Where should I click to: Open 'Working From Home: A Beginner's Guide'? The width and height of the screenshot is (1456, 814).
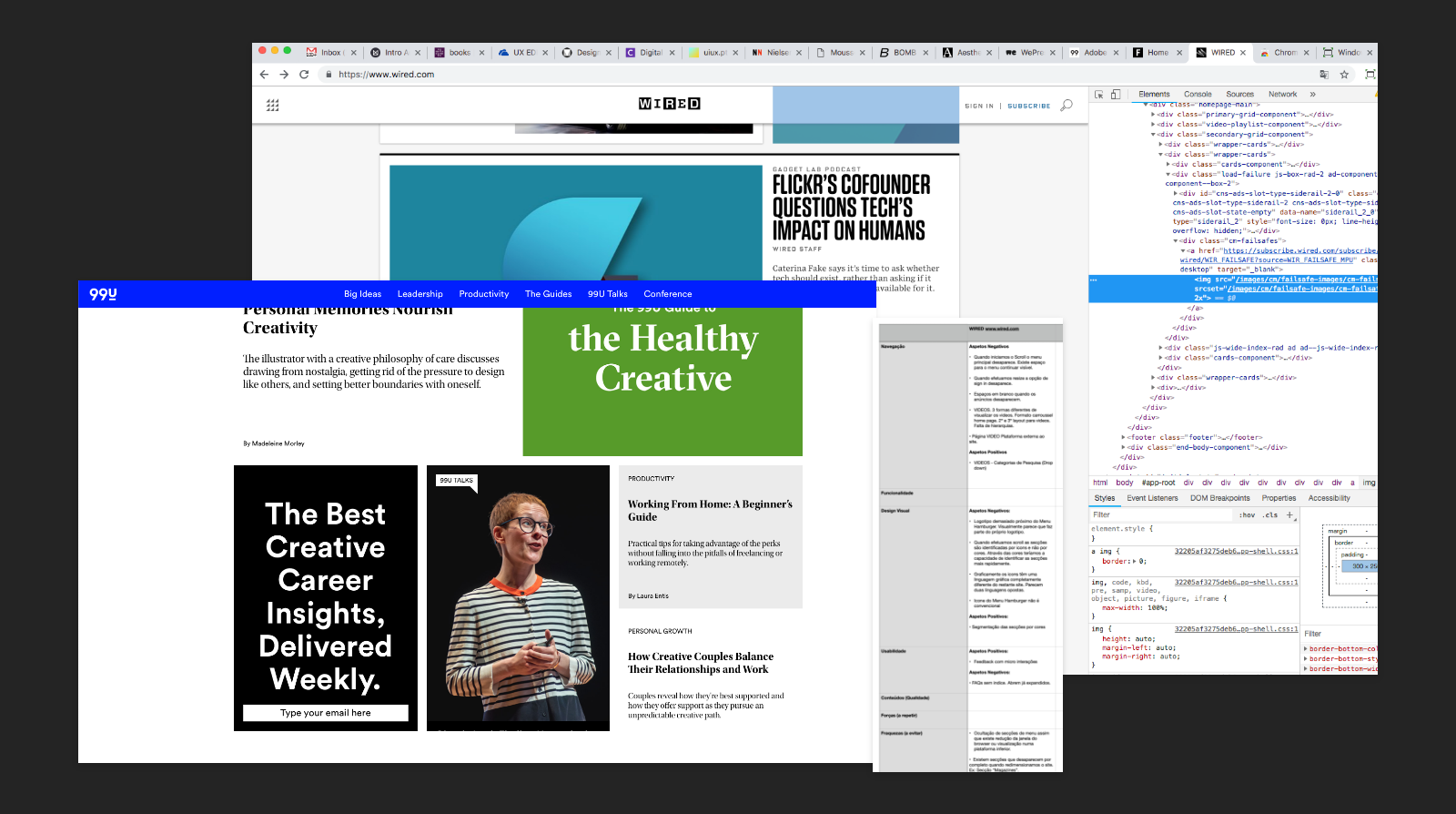[x=710, y=510]
